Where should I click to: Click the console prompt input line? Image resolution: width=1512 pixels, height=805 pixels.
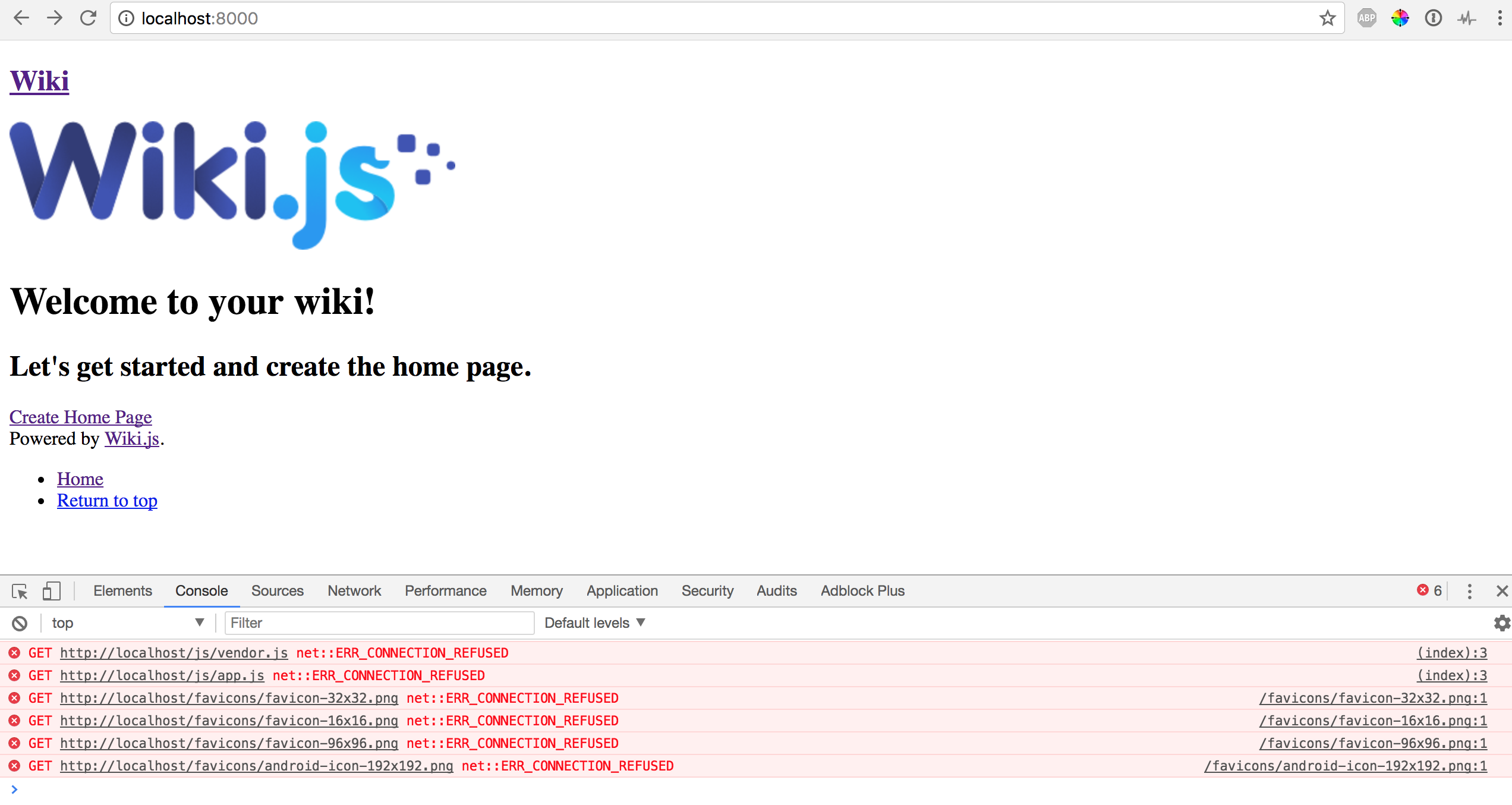pyautogui.click(x=756, y=790)
